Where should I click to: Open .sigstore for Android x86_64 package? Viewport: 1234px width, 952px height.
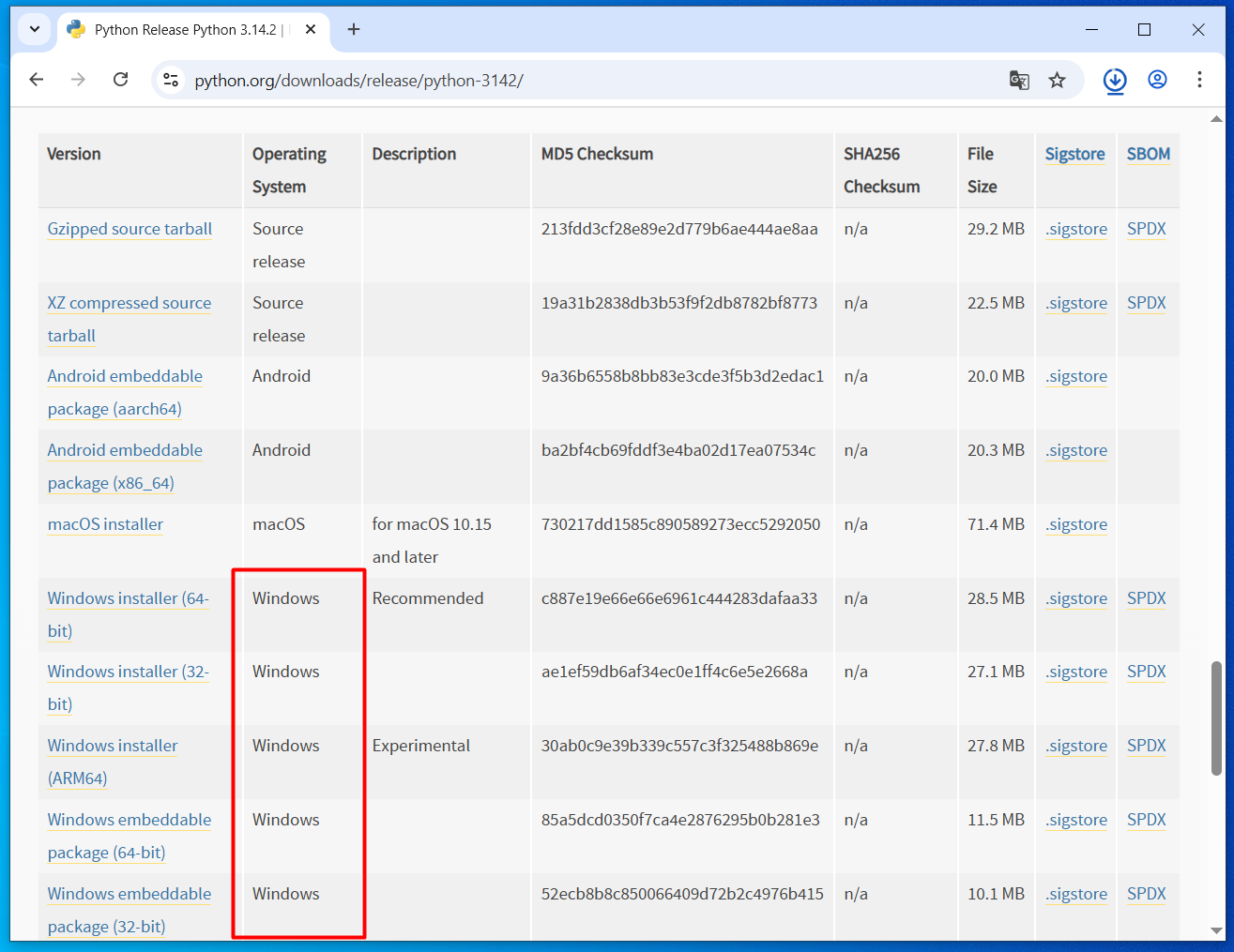click(x=1076, y=450)
